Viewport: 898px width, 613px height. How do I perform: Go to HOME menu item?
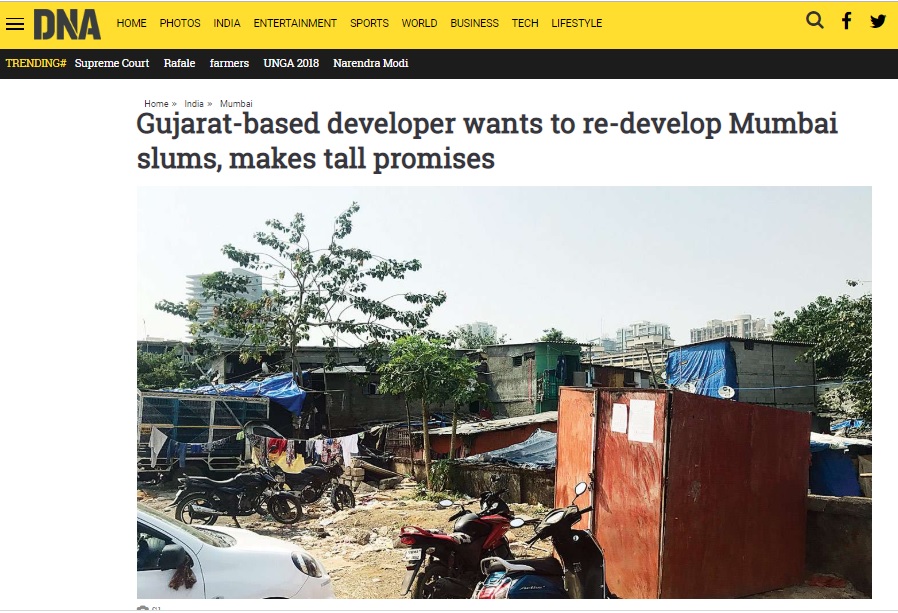(x=132, y=23)
